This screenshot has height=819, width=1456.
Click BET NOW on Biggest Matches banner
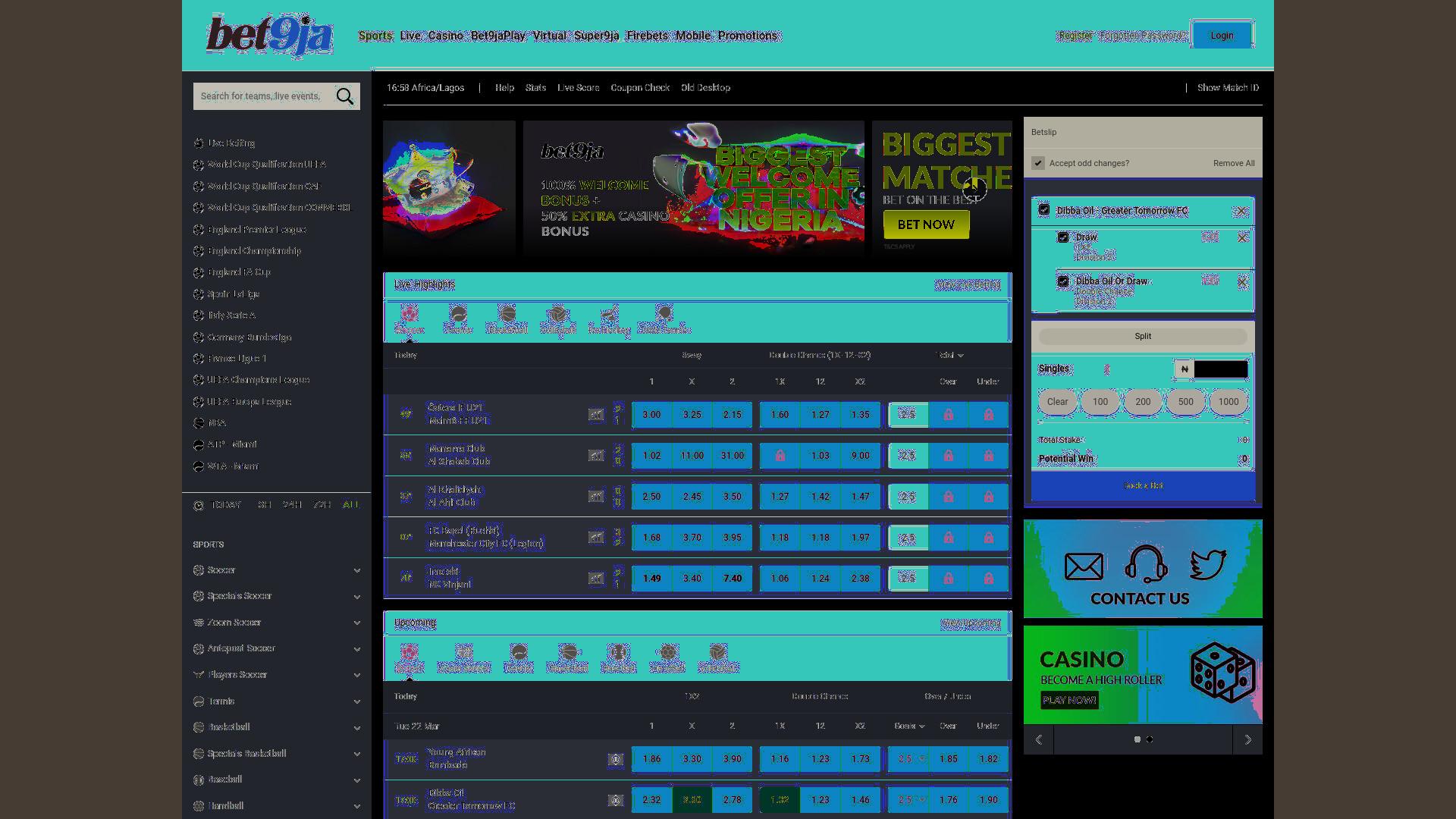pyautogui.click(x=926, y=225)
